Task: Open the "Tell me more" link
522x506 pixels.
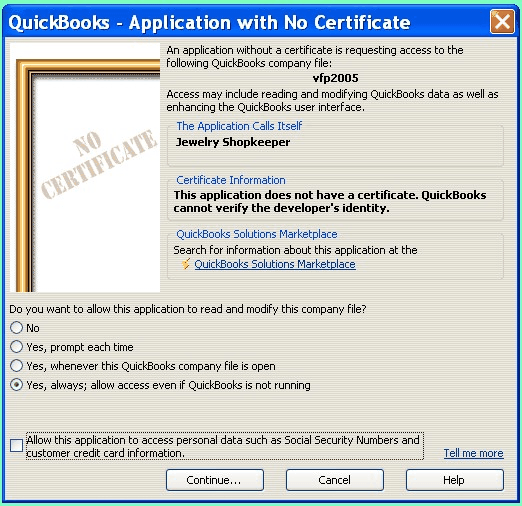Action: pyautogui.click(x=473, y=453)
